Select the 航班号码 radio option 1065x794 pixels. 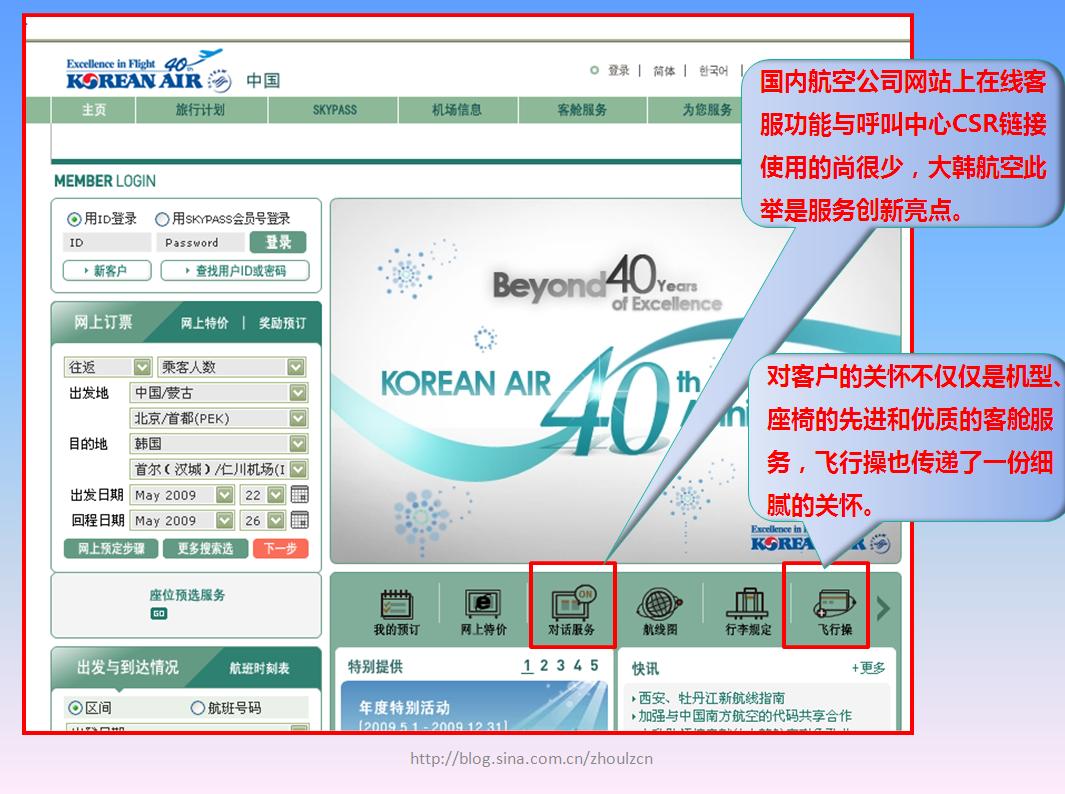pos(197,708)
